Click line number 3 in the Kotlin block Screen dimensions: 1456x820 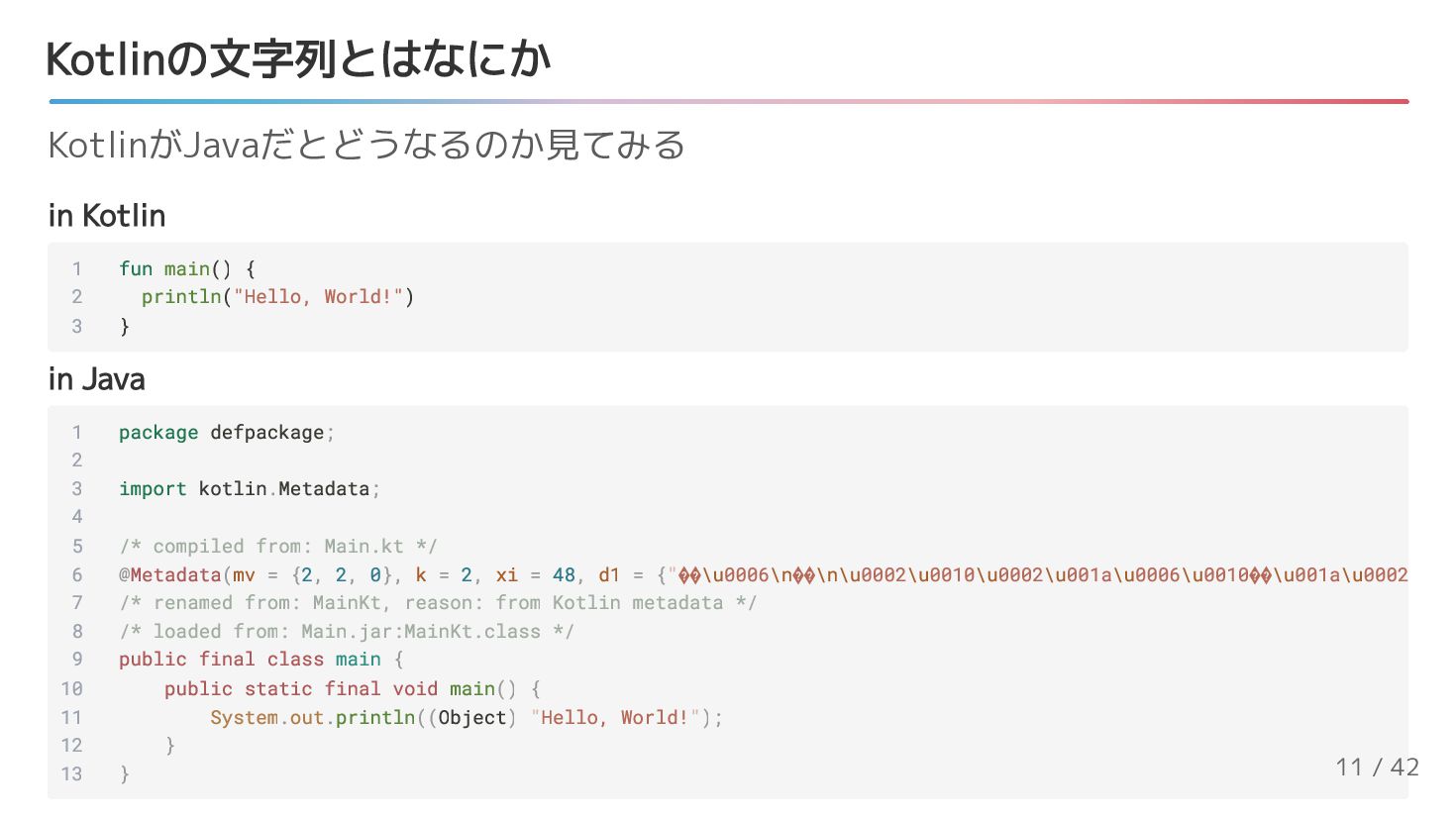76,326
